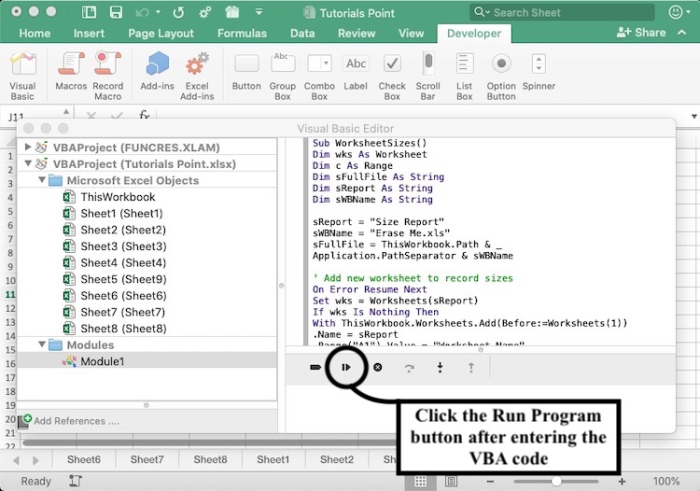Insert a Check Box control

(x=392, y=63)
